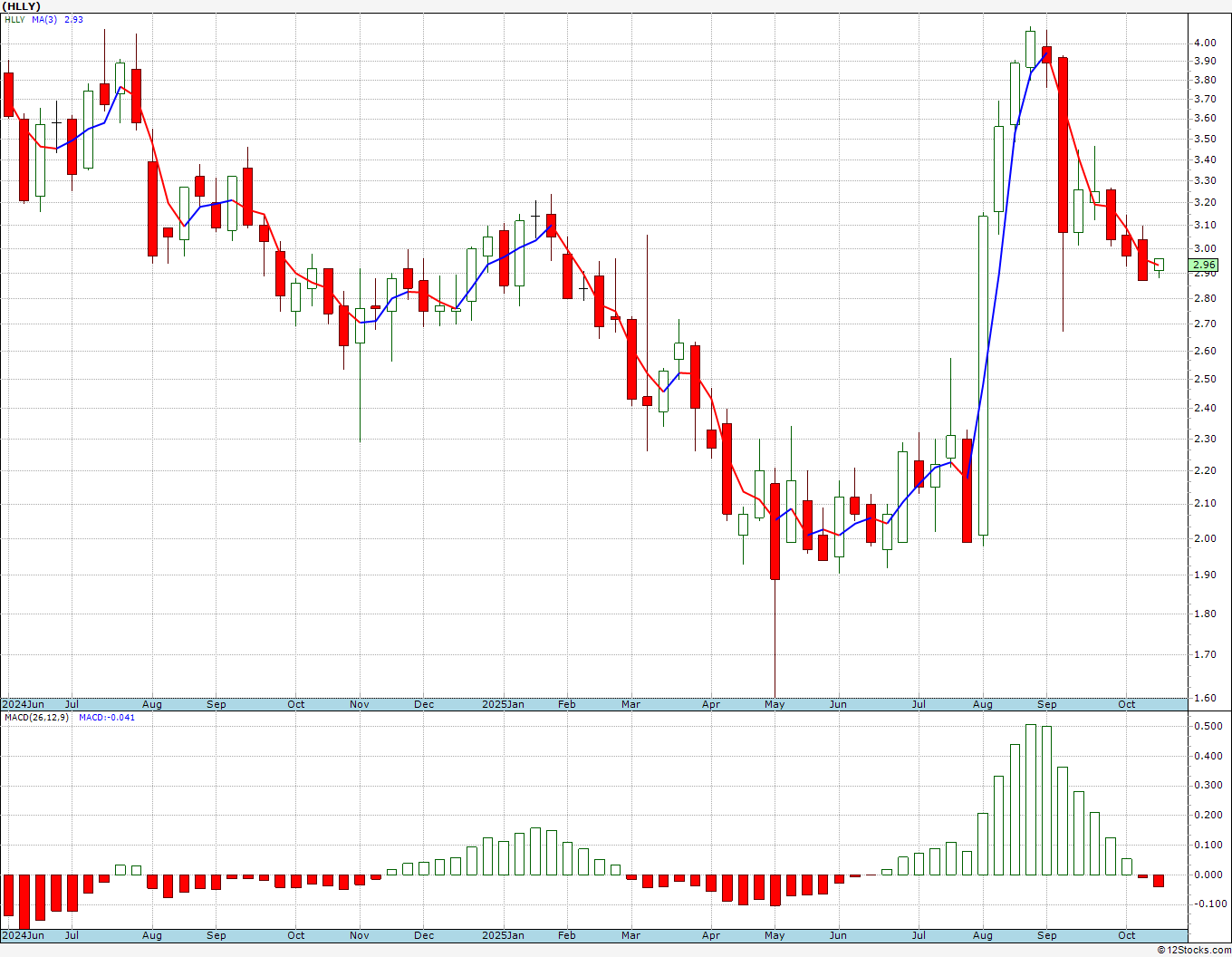Screen dimensions: 1232x957
Task: Select the MACD:-0.041 value label
Action: [106, 717]
